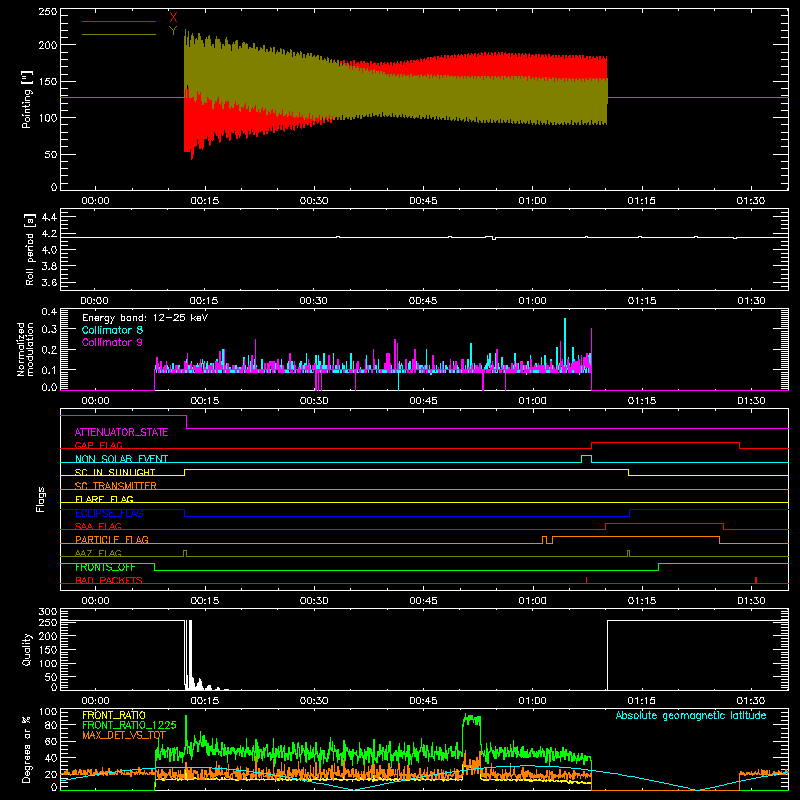The width and height of the screenshot is (800, 800).
Task: Click the dim olive A2Z_FLAG label
Action: pyautogui.click(x=98, y=553)
